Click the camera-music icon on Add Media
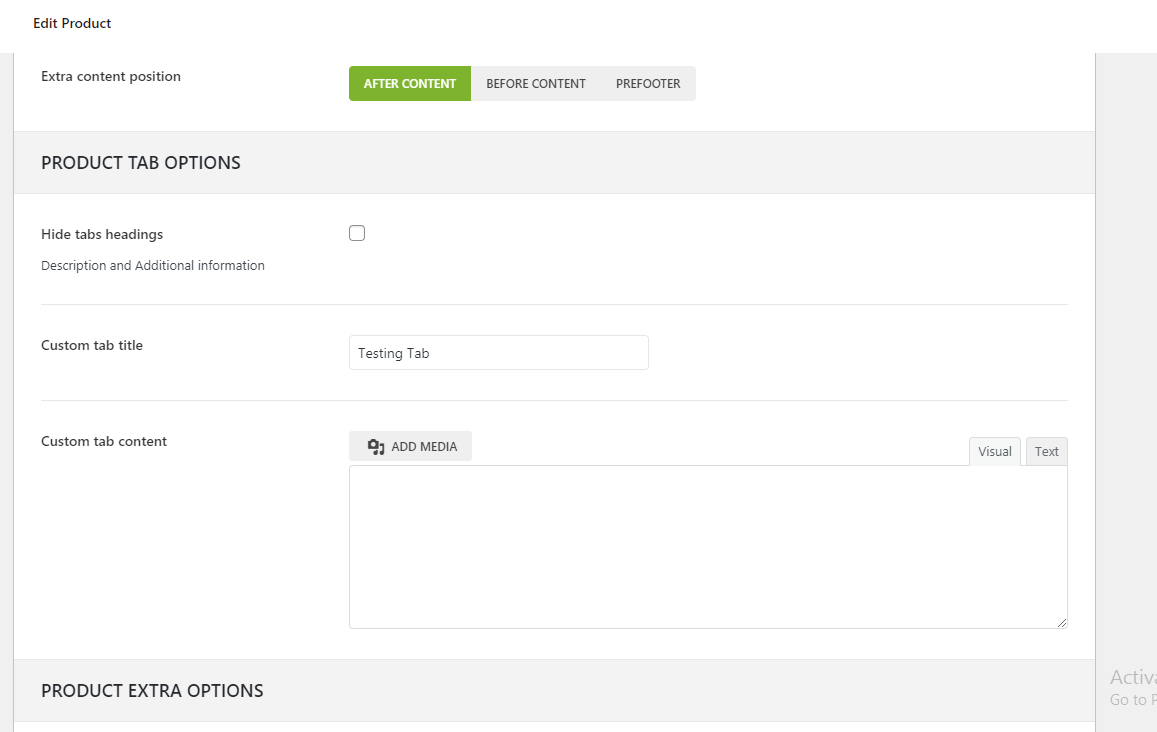 pyautogui.click(x=376, y=447)
